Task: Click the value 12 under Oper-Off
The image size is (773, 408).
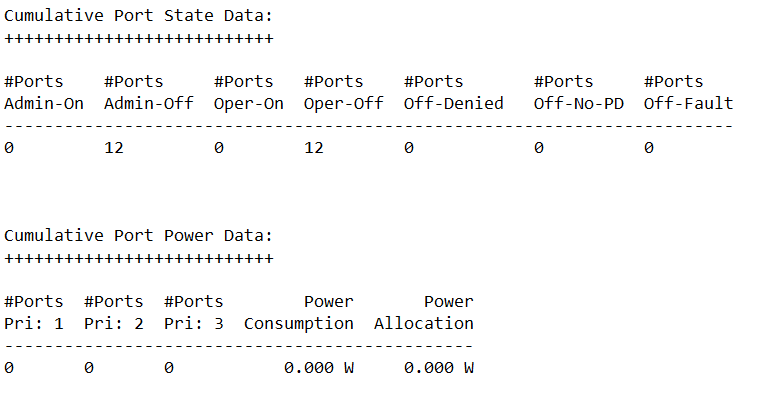Action: (314, 148)
